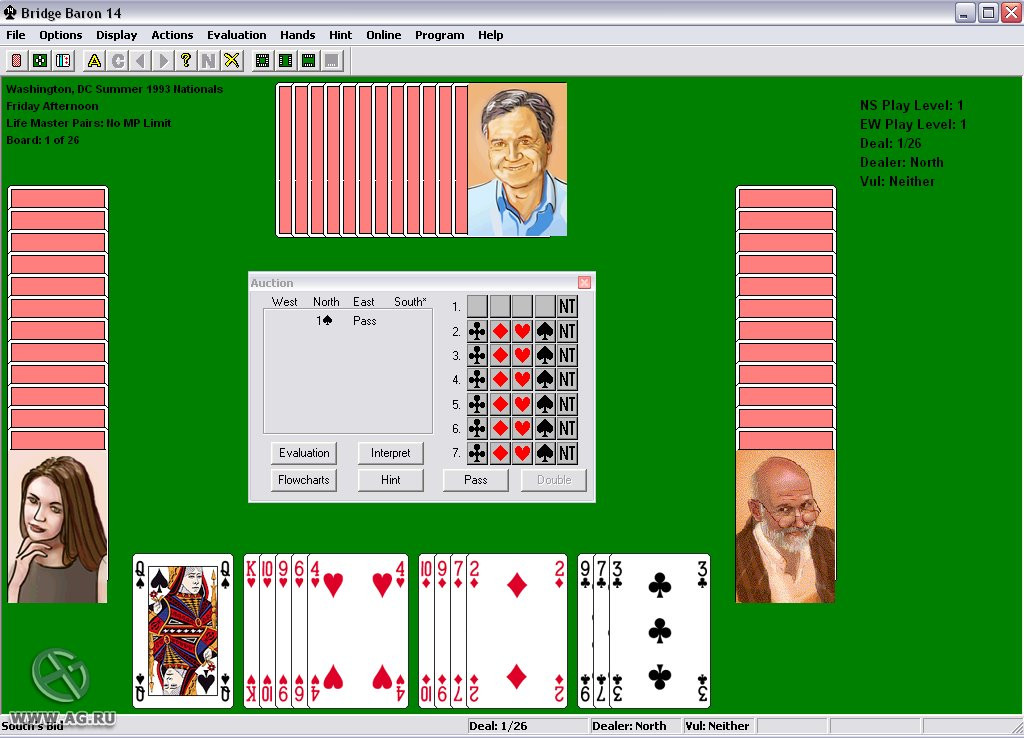This screenshot has width=1024, height=738.
Task: Click West's player portrait
Action: (x=57, y=526)
